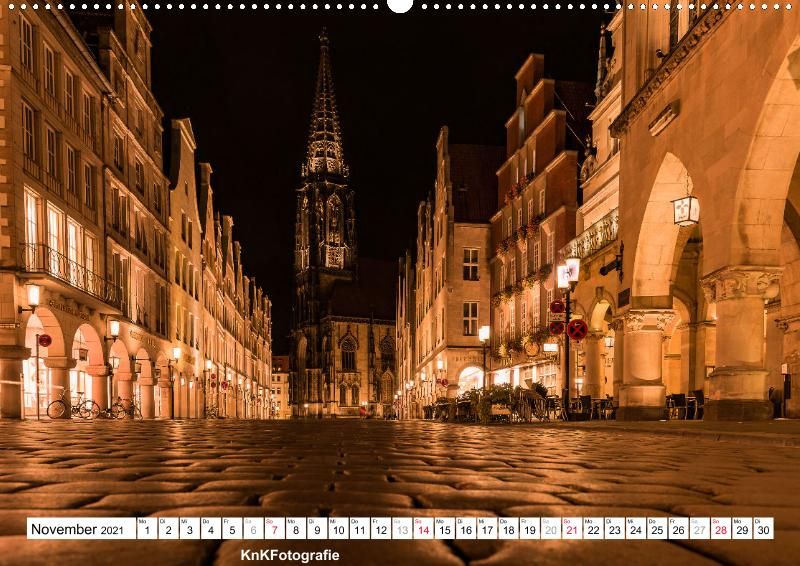Pick day 2 in the calendar strip
Image resolution: width=800 pixels, height=566 pixels.
[x=168, y=528]
